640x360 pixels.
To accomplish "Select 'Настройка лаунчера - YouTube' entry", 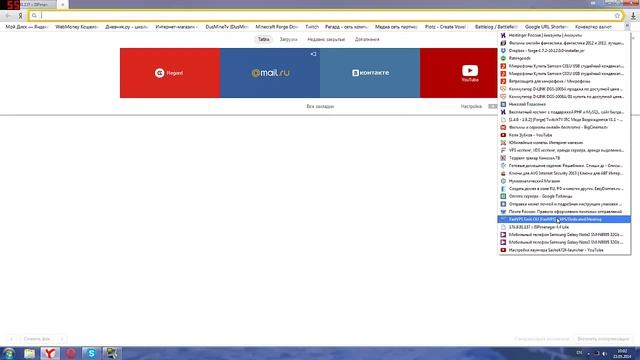I will pyautogui.click(x=564, y=250).
